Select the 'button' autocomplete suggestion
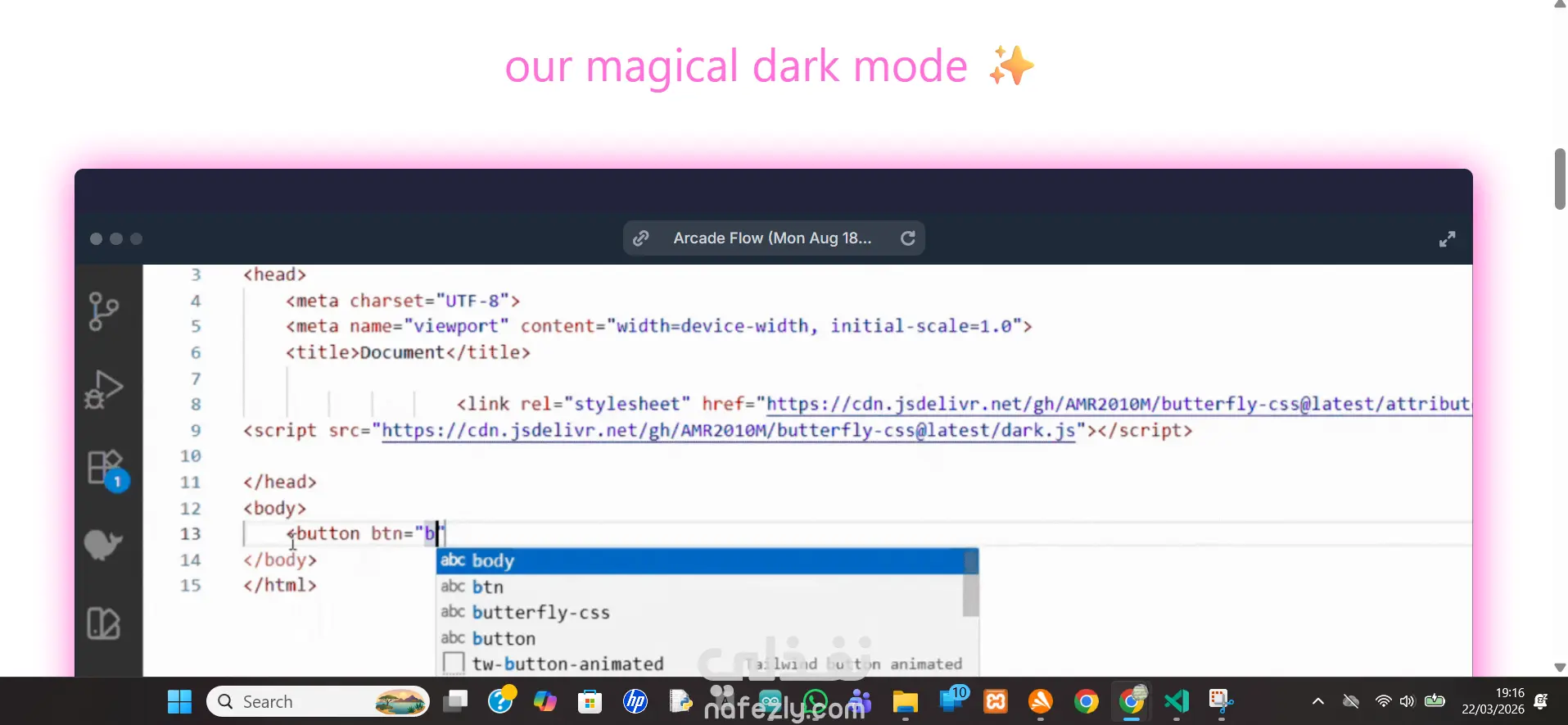 701,638
